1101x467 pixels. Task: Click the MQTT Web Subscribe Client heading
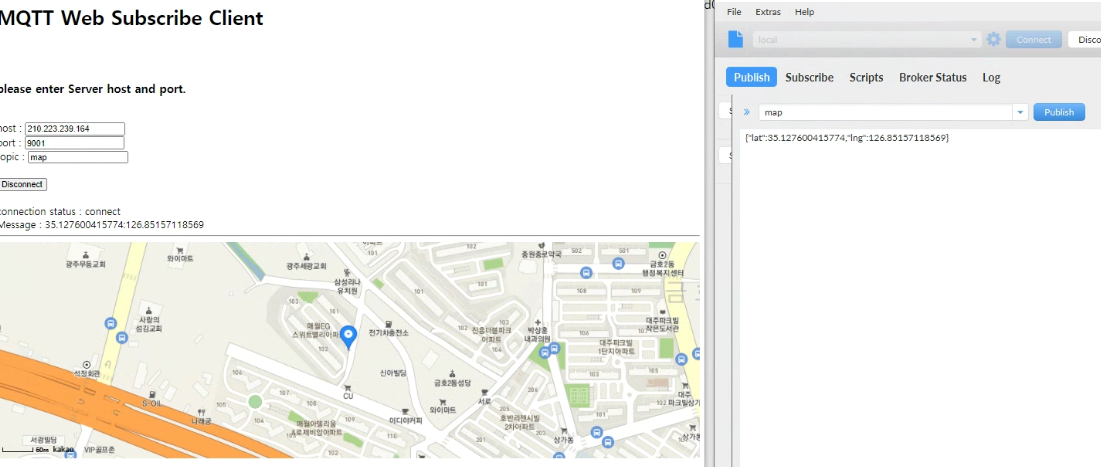click(x=131, y=18)
